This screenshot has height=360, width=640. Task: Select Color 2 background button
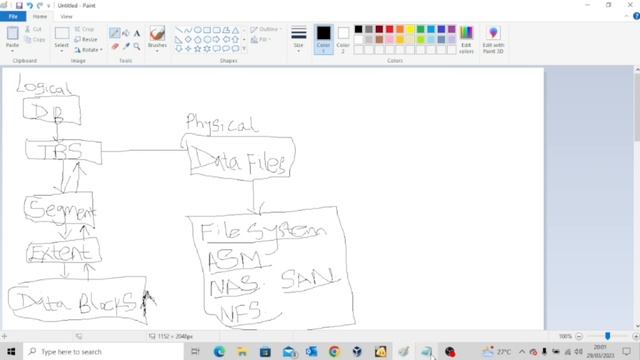pos(343,40)
